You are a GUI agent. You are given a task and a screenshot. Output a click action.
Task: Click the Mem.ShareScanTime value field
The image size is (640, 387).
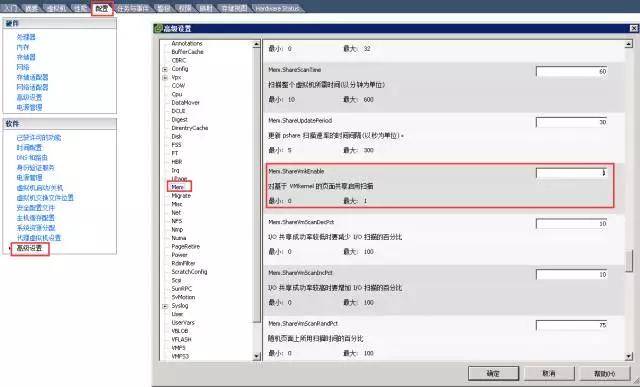571,71
